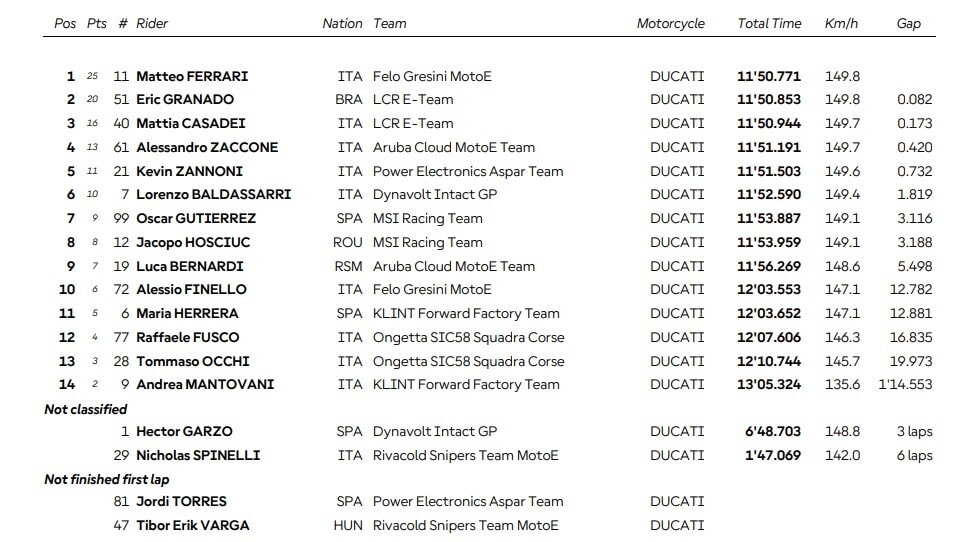Select the 1'14.553 gap value
Screen dimensions: 972x542
click(905, 384)
